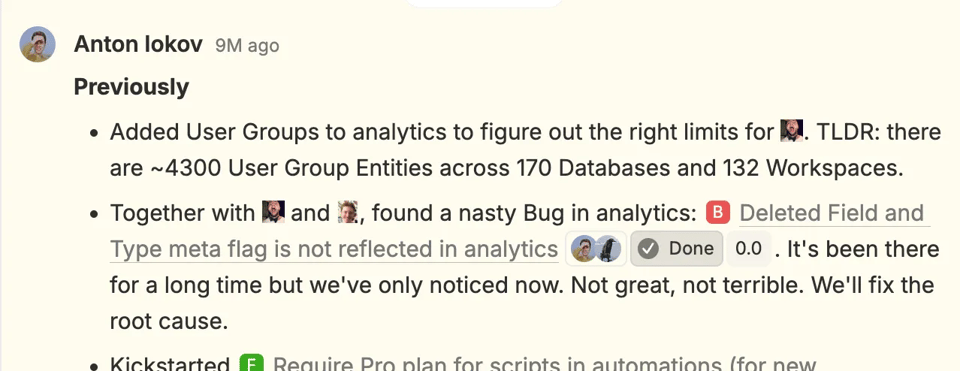Open the Done state dropdown badge
Viewport: 960px width, 371px height.
coord(677,249)
